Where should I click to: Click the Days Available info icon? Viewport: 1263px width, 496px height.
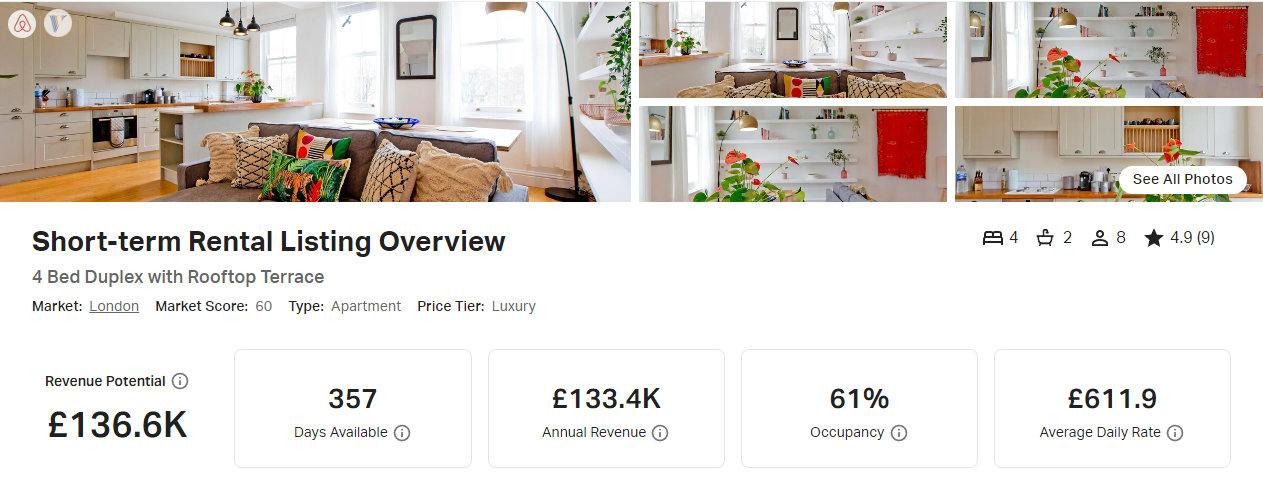[x=402, y=433]
